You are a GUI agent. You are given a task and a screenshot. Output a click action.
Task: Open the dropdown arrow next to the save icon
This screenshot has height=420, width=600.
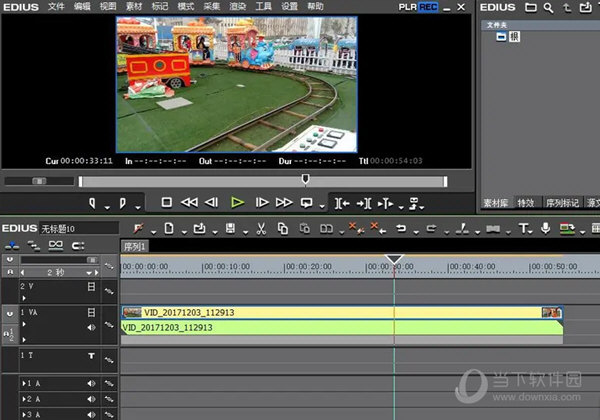click(245, 232)
